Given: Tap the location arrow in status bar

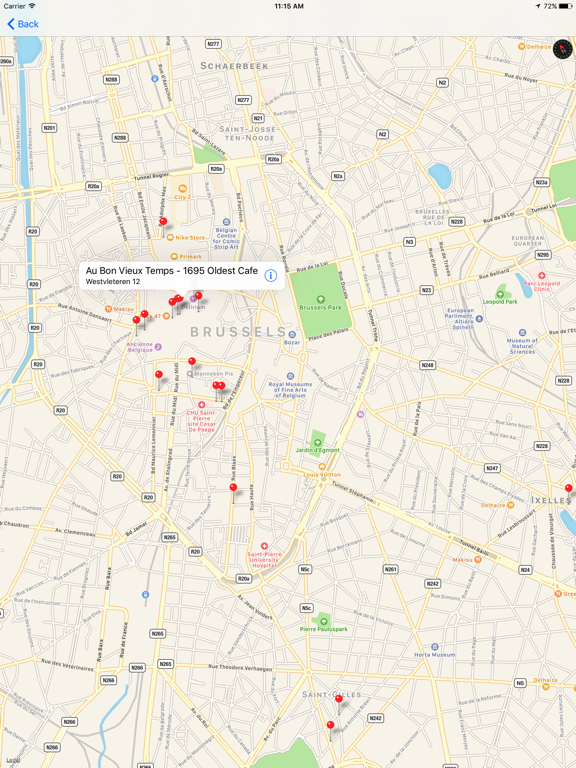Looking at the screenshot, I should (538, 6).
